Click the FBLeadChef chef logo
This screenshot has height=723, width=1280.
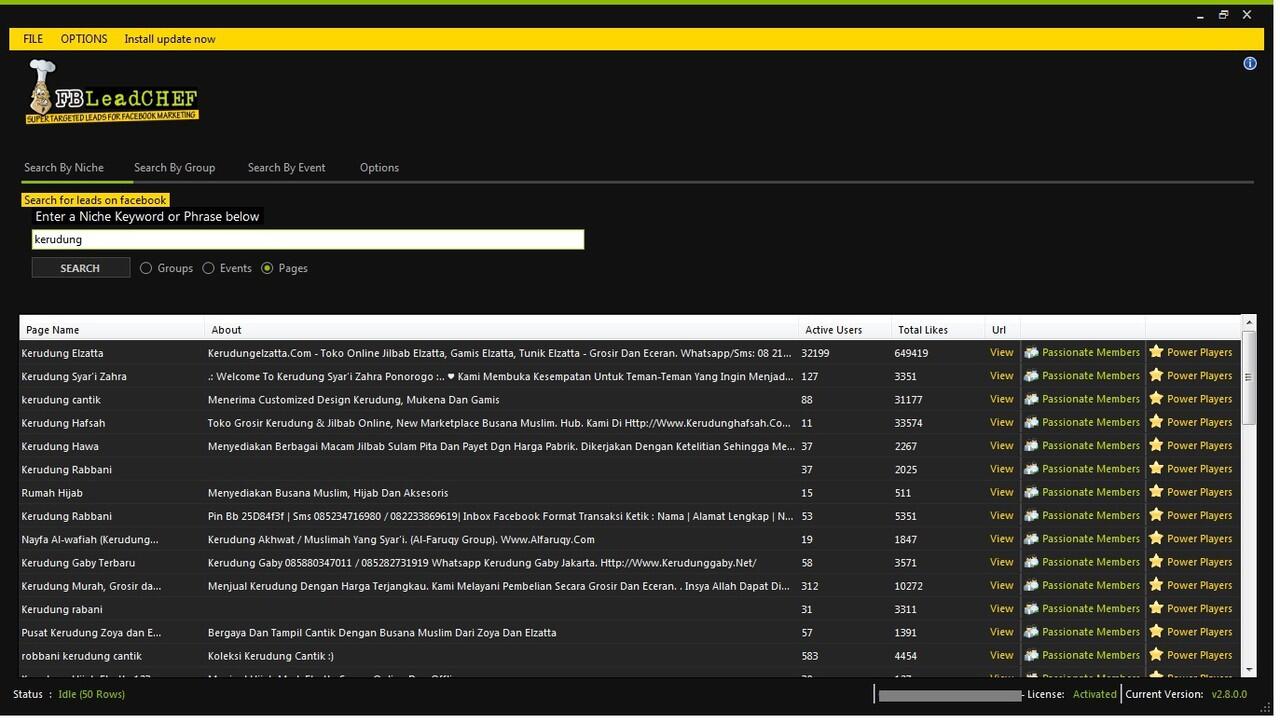[x=112, y=91]
